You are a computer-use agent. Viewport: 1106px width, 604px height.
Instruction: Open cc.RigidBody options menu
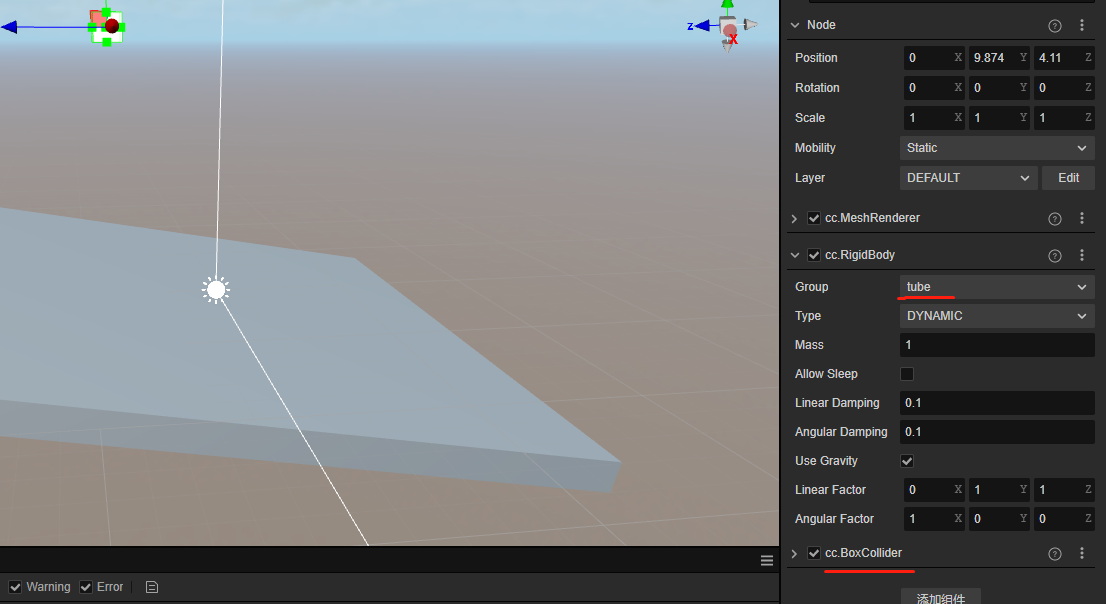(x=1082, y=255)
